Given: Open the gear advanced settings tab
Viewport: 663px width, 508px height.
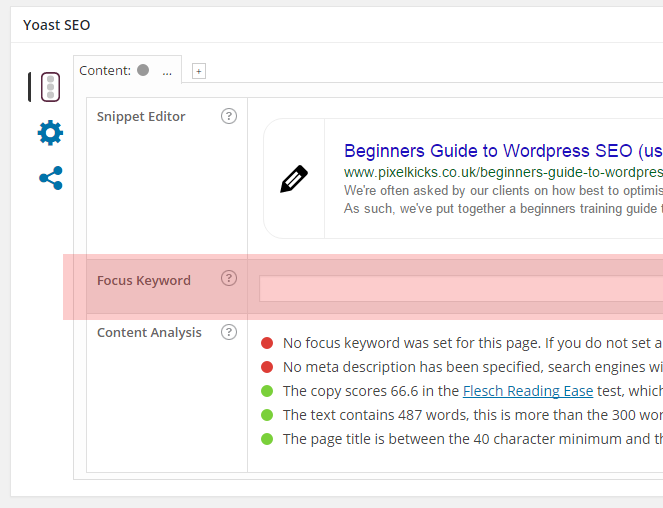Looking at the screenshot, I should 50,133.
